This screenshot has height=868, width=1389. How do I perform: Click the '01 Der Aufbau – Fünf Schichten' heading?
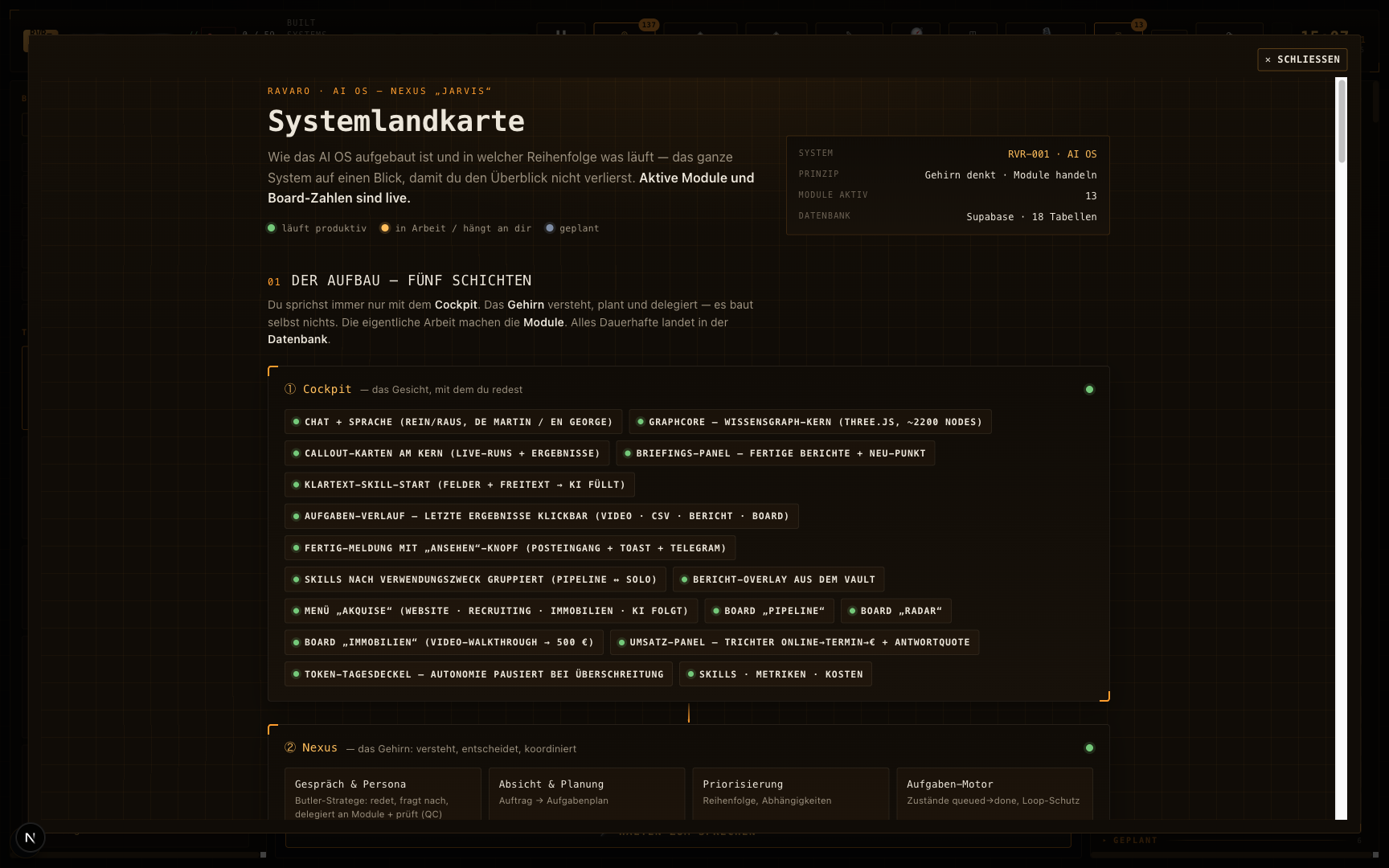[399, 280]
